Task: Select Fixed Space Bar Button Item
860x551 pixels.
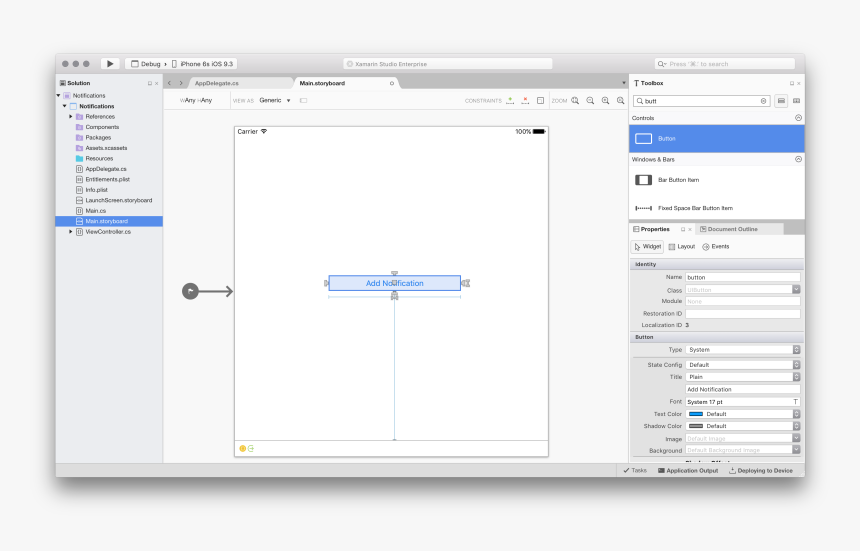Action: pos(694,208)
